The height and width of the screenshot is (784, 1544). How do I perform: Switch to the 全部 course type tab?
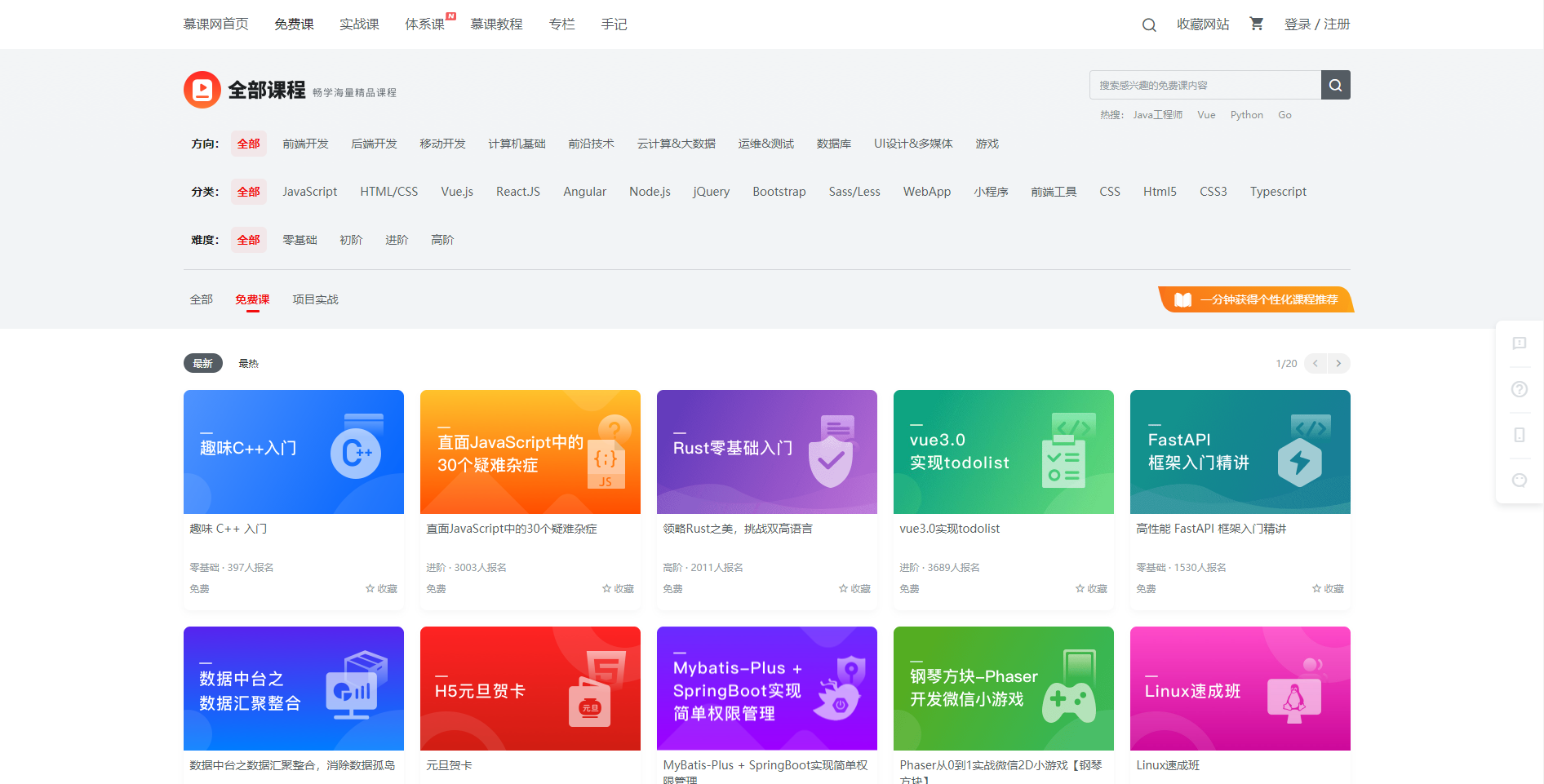click(202, 299)
